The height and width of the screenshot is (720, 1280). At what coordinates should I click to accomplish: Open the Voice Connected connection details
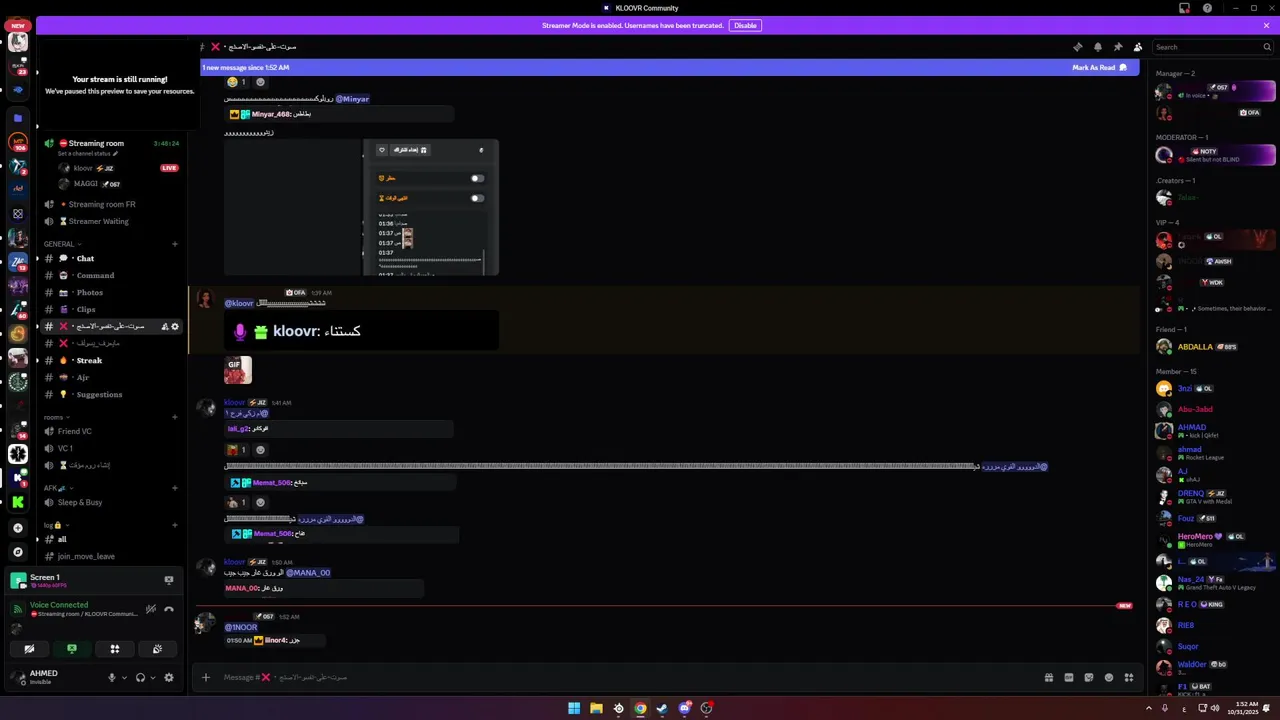(59, 605)
